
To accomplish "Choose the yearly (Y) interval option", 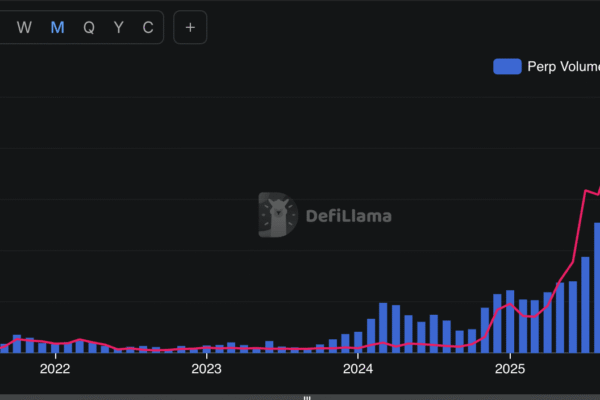I will tap(118, 27).
